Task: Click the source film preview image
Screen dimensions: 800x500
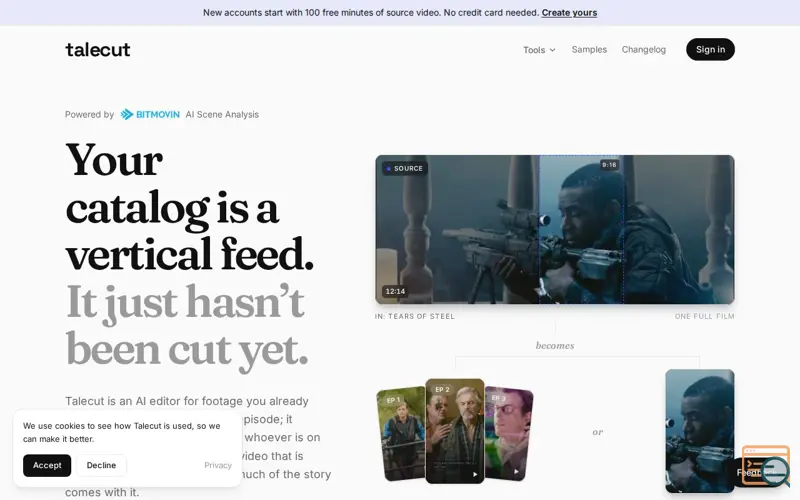Action: pos(555,230)
